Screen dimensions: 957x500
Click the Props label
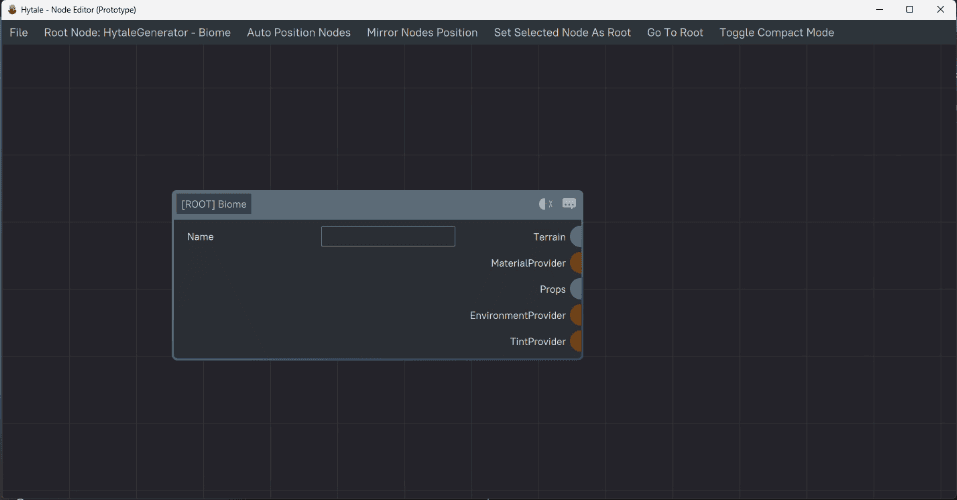552,289
